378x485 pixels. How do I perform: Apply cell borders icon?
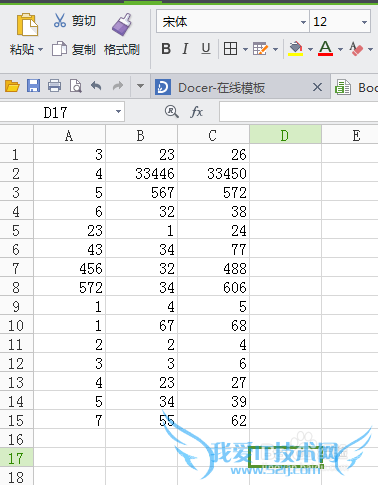tap(230, 49)
